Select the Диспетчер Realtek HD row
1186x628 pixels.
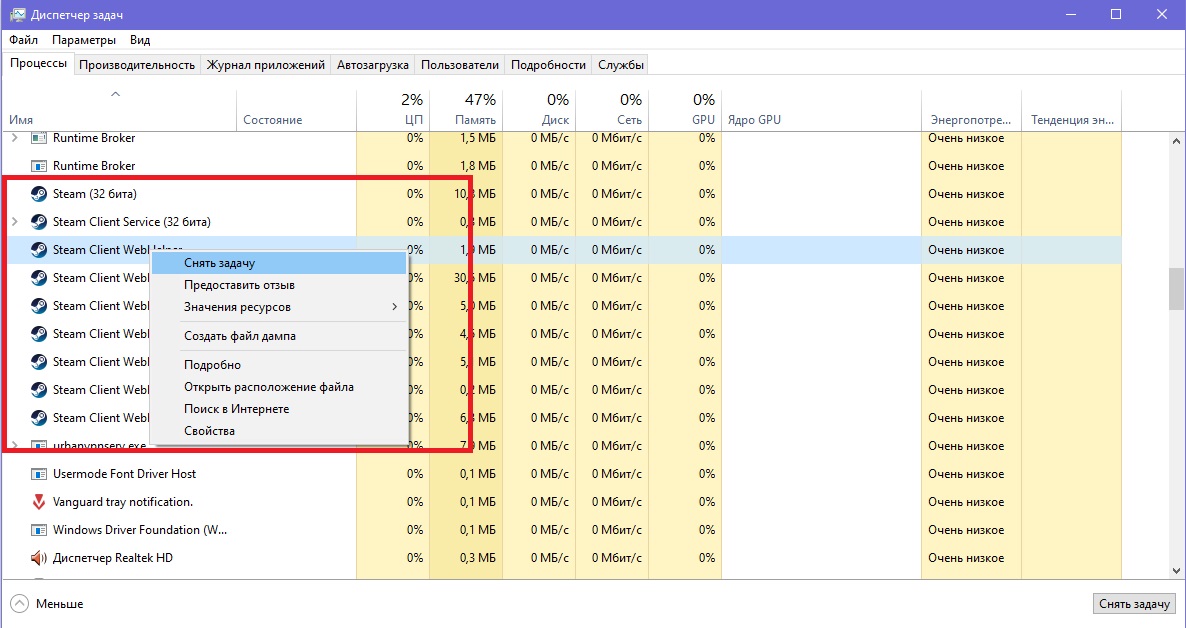[562, 558]
